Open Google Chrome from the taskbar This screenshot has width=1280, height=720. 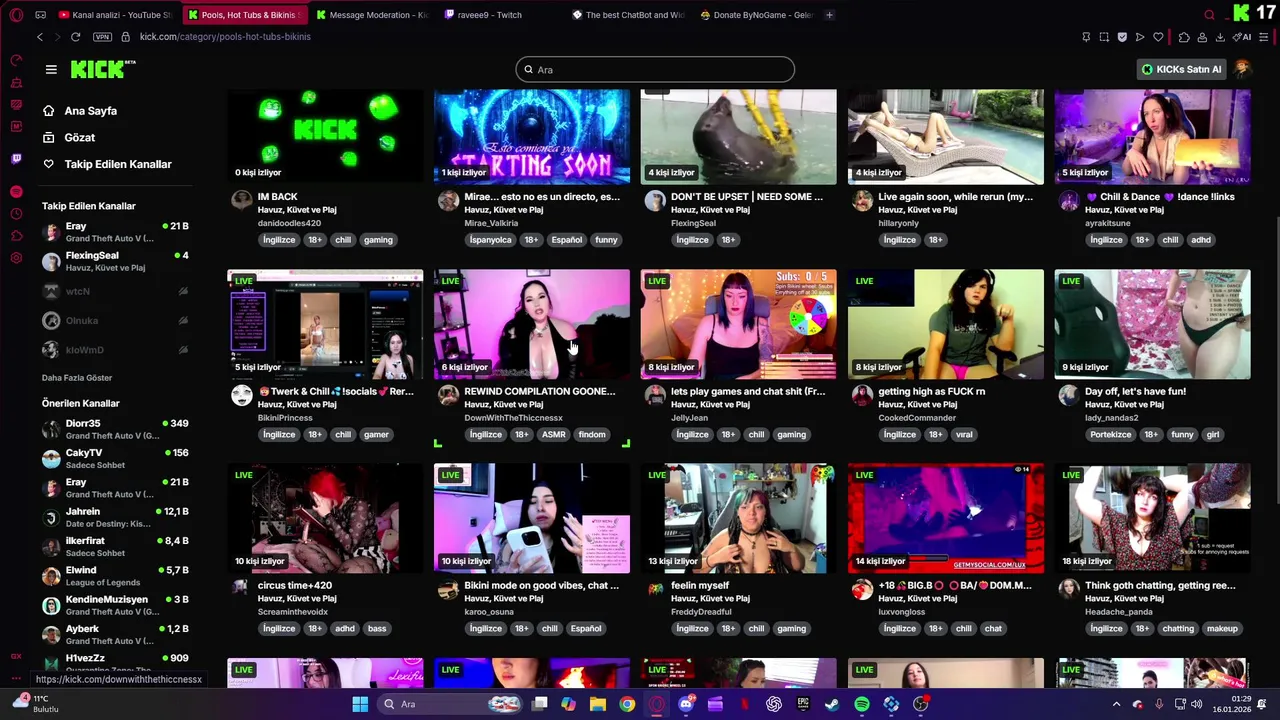pos(627,704)
